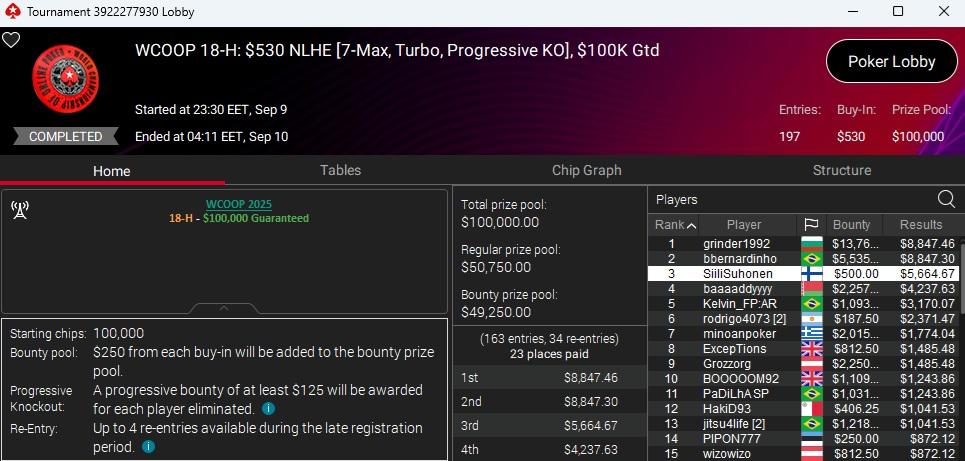Search players using the magnifier icon
The image size is (965, 461).
[945, 199]
